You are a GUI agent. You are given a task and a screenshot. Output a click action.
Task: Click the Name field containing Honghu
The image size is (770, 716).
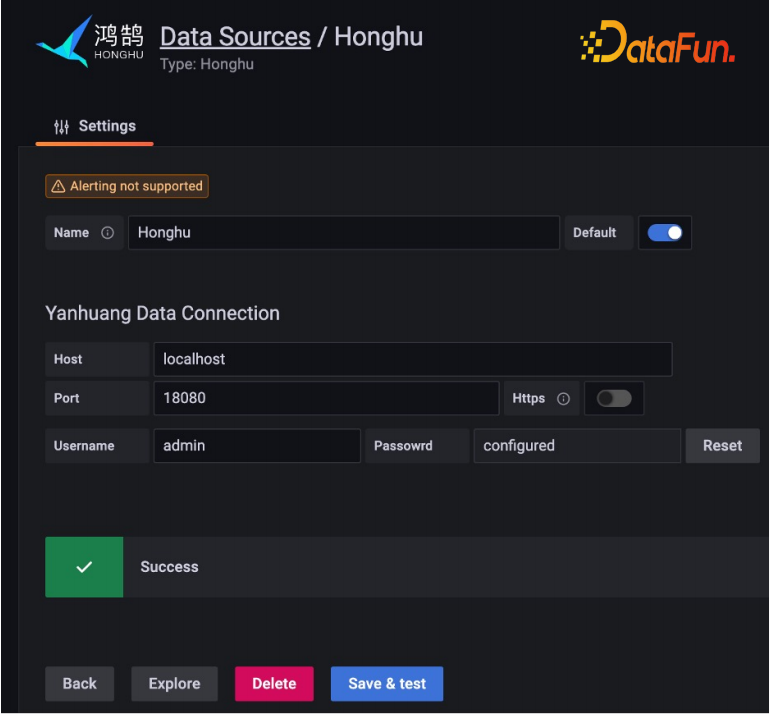[x=343, y=233]
